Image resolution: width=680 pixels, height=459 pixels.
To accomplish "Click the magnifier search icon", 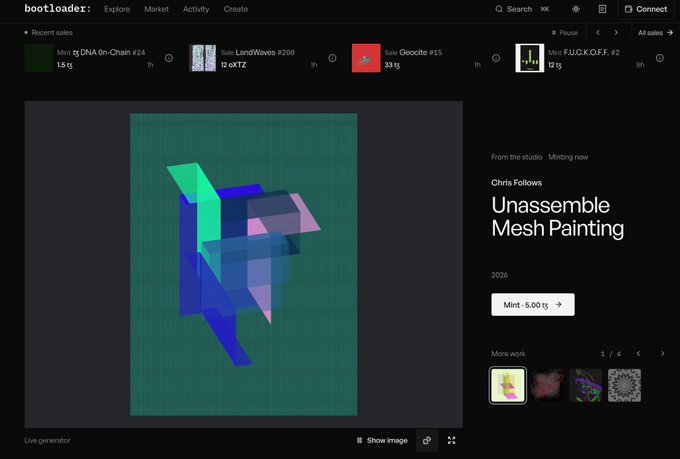I will pos(499,9).
